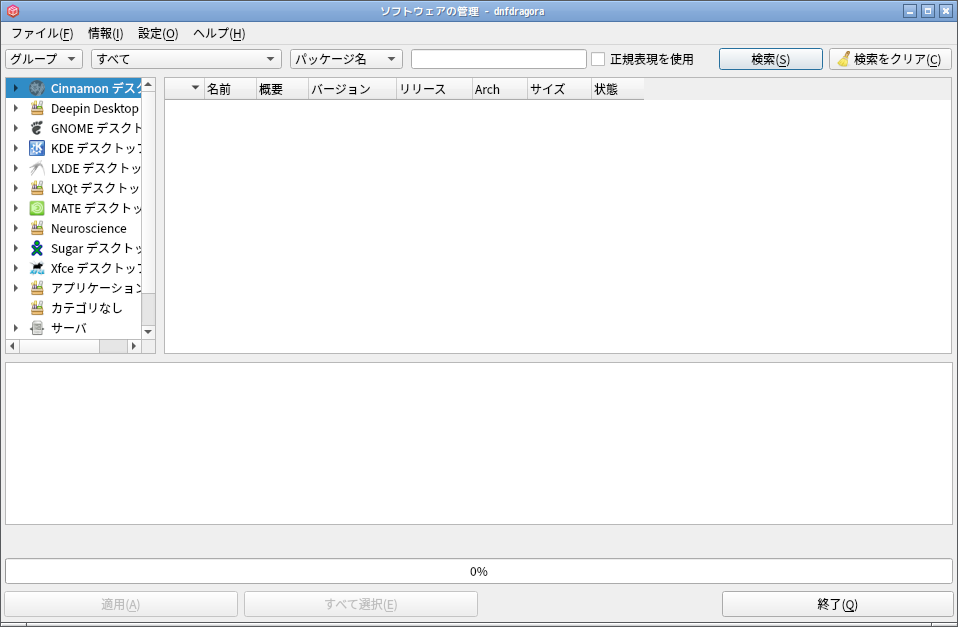
Task: Click the 0% progress bar
Action: click(479, 571)
